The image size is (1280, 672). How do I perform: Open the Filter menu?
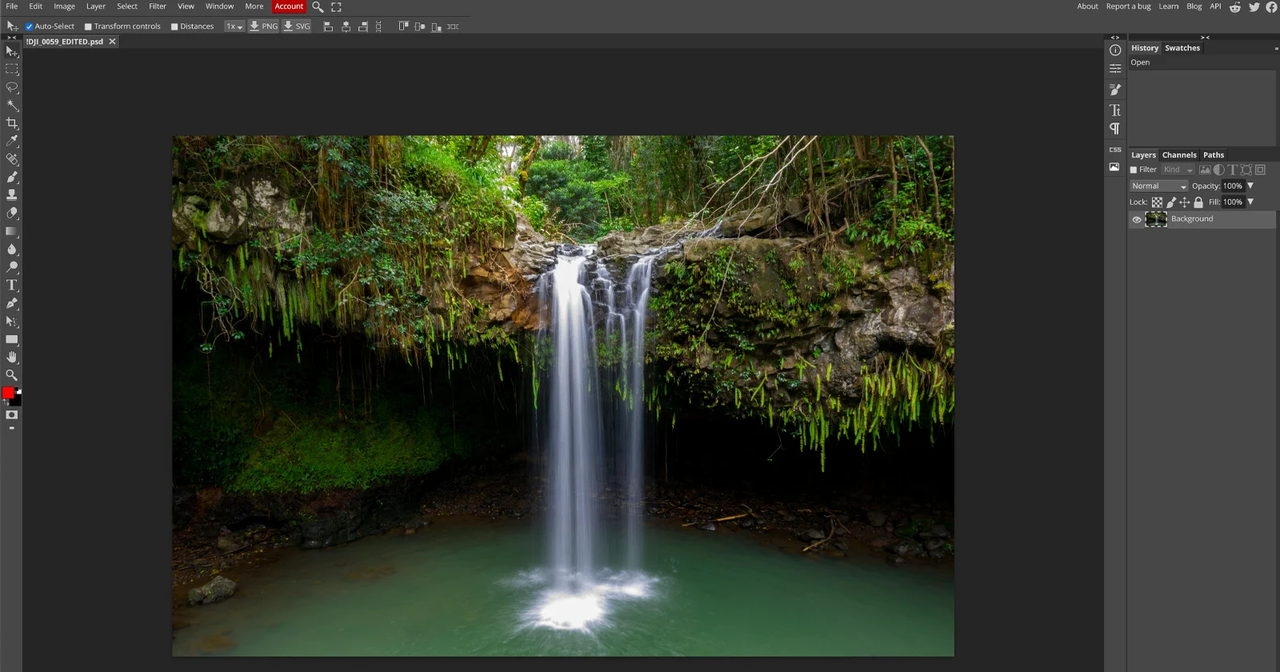point(157,6)
